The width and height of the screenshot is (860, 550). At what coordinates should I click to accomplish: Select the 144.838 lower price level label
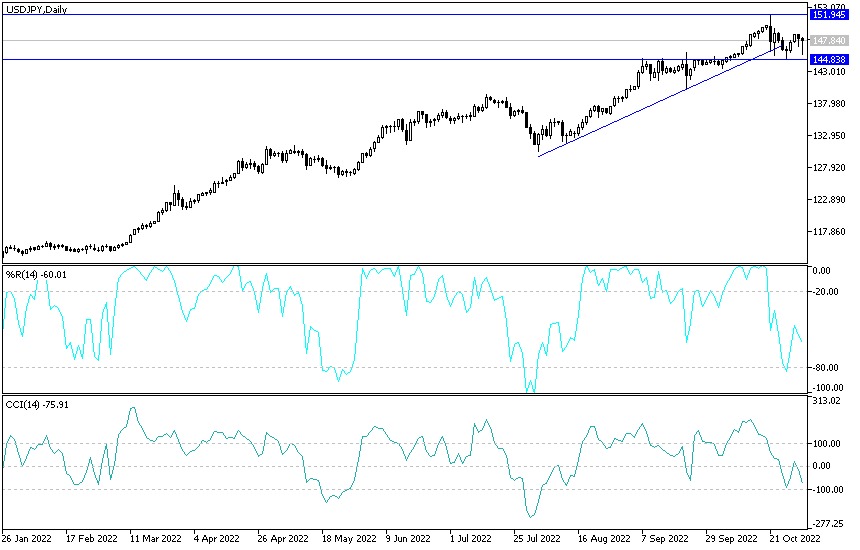(829, 59)
